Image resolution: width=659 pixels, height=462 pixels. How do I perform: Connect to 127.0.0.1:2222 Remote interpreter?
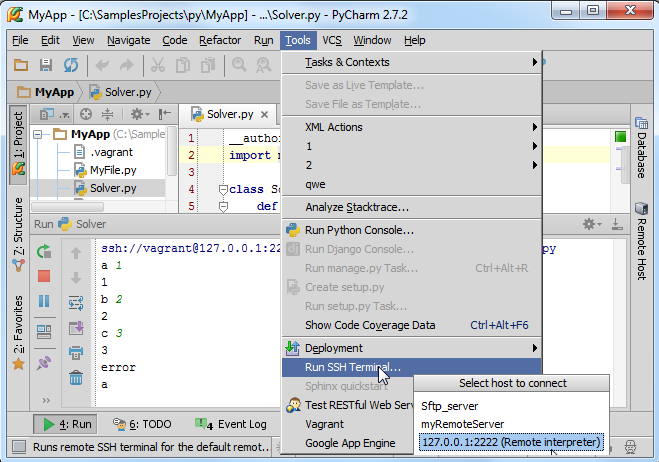(x=511, y=442)
